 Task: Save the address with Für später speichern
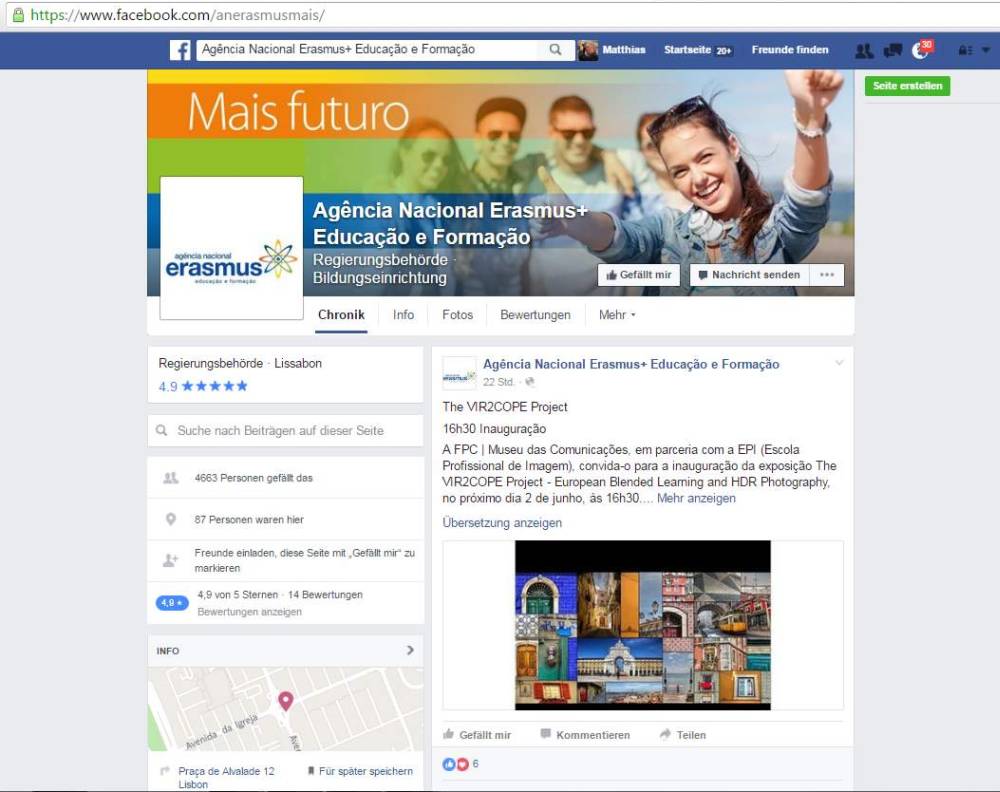(x=360, y=771)
